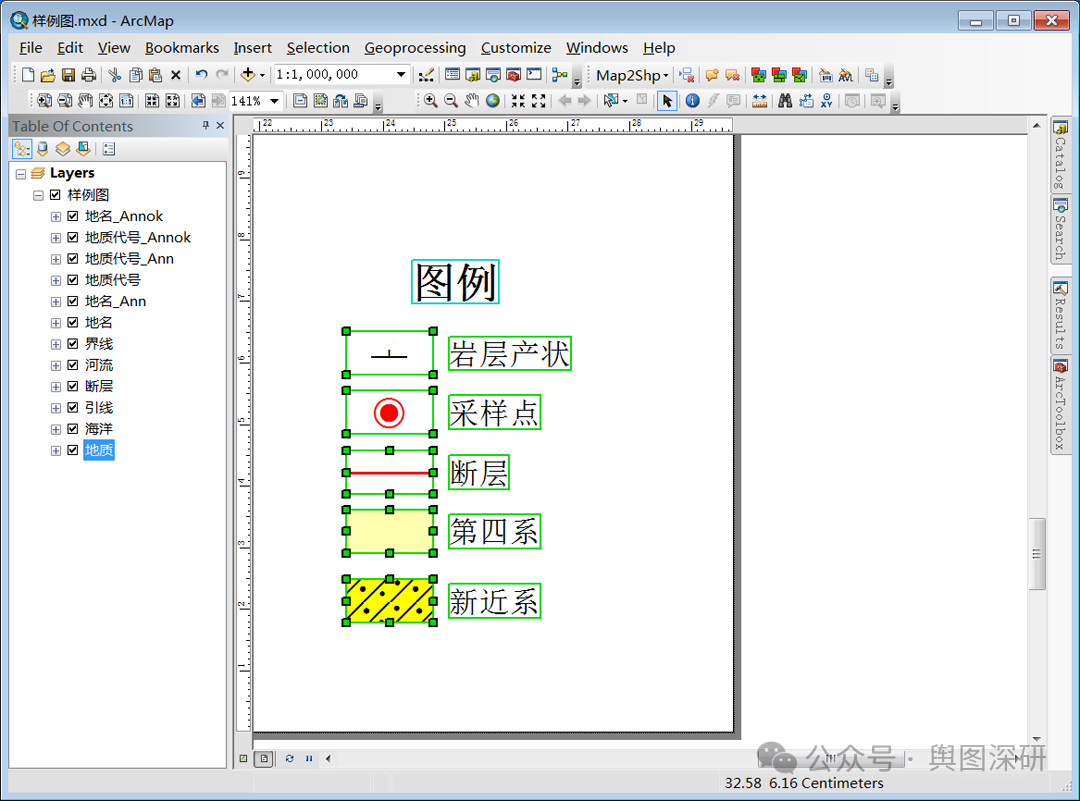Switch to List By Visibility in Table Of Contents
This screenshot has height=801, width=1080.
pos(63,149)
